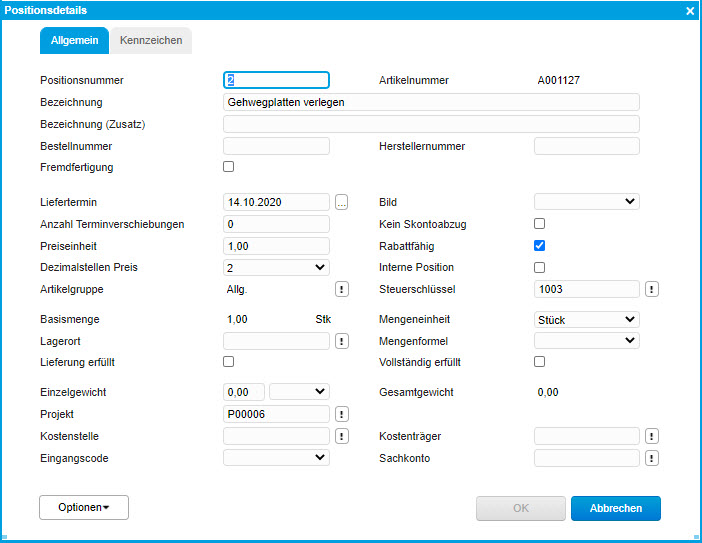Click lookup icon next to Artikelgruppe
Viewport: 702px width, 543px height.
[x=341, y=289]
